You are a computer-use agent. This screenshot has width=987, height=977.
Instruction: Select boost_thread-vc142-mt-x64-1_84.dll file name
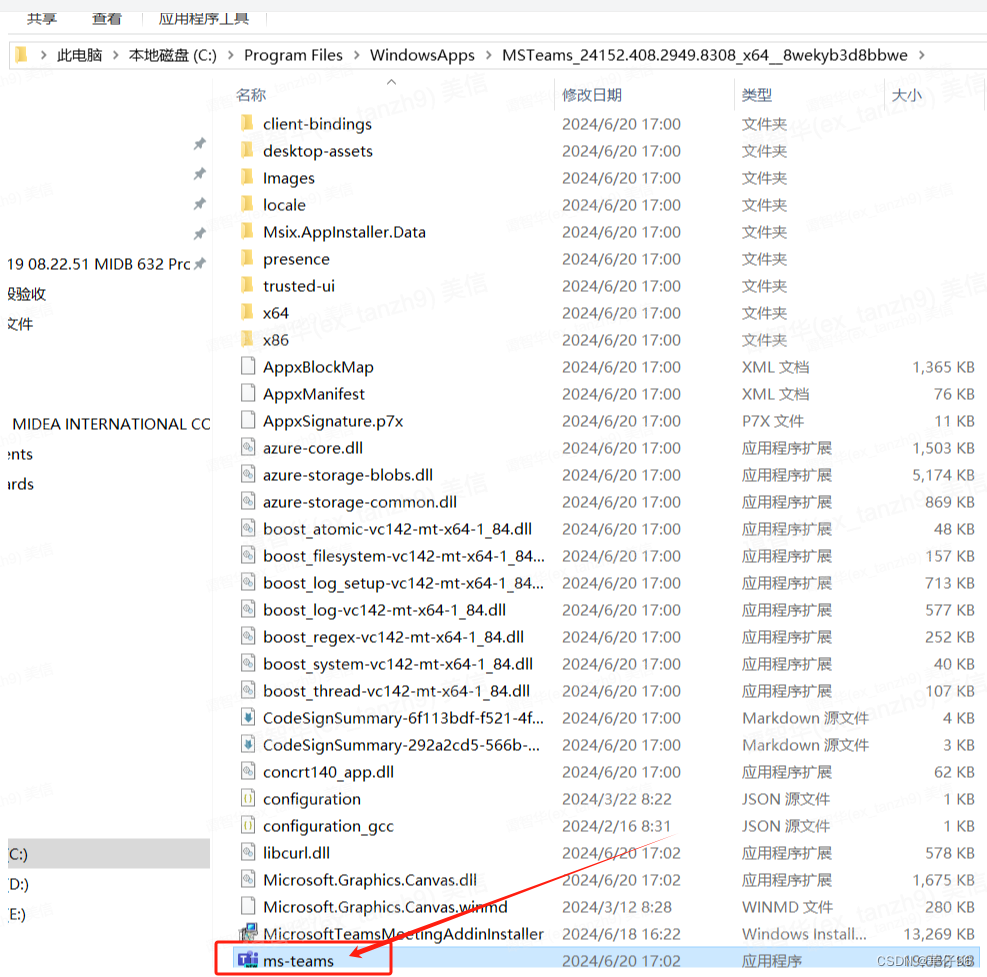(396, 691)
